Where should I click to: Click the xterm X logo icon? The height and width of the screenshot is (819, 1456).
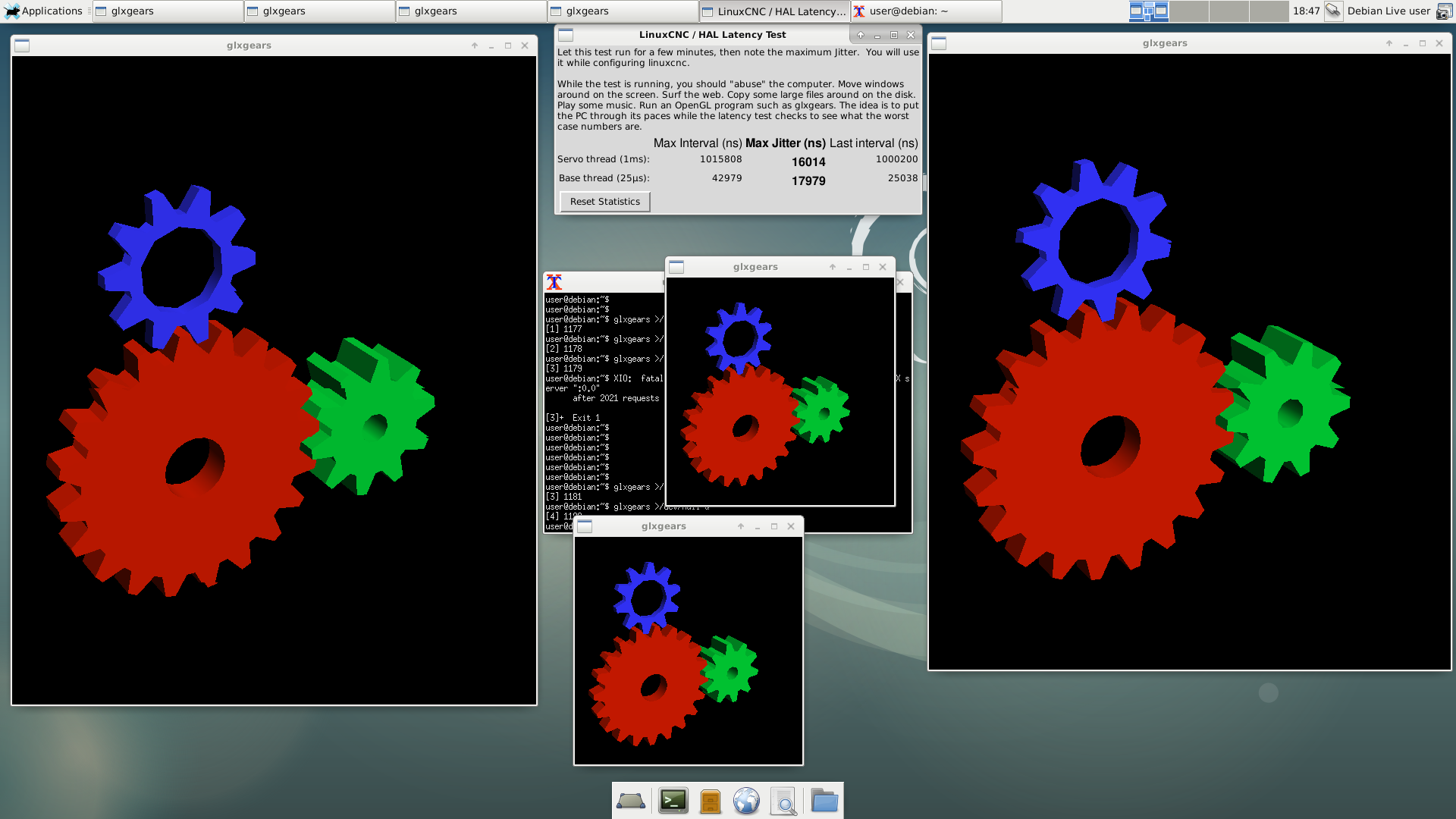(554, 282)
